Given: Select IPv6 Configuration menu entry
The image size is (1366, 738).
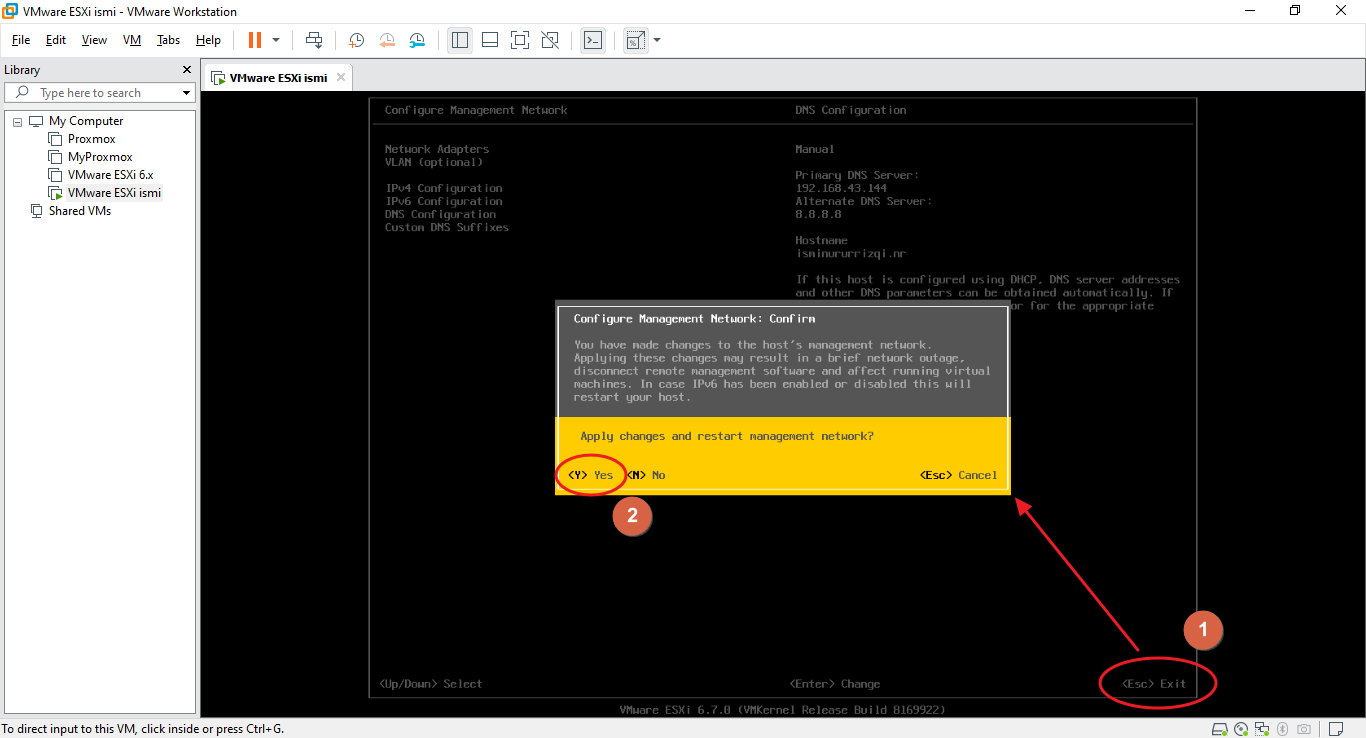Looking at the screenshot, I should [444, 201].
